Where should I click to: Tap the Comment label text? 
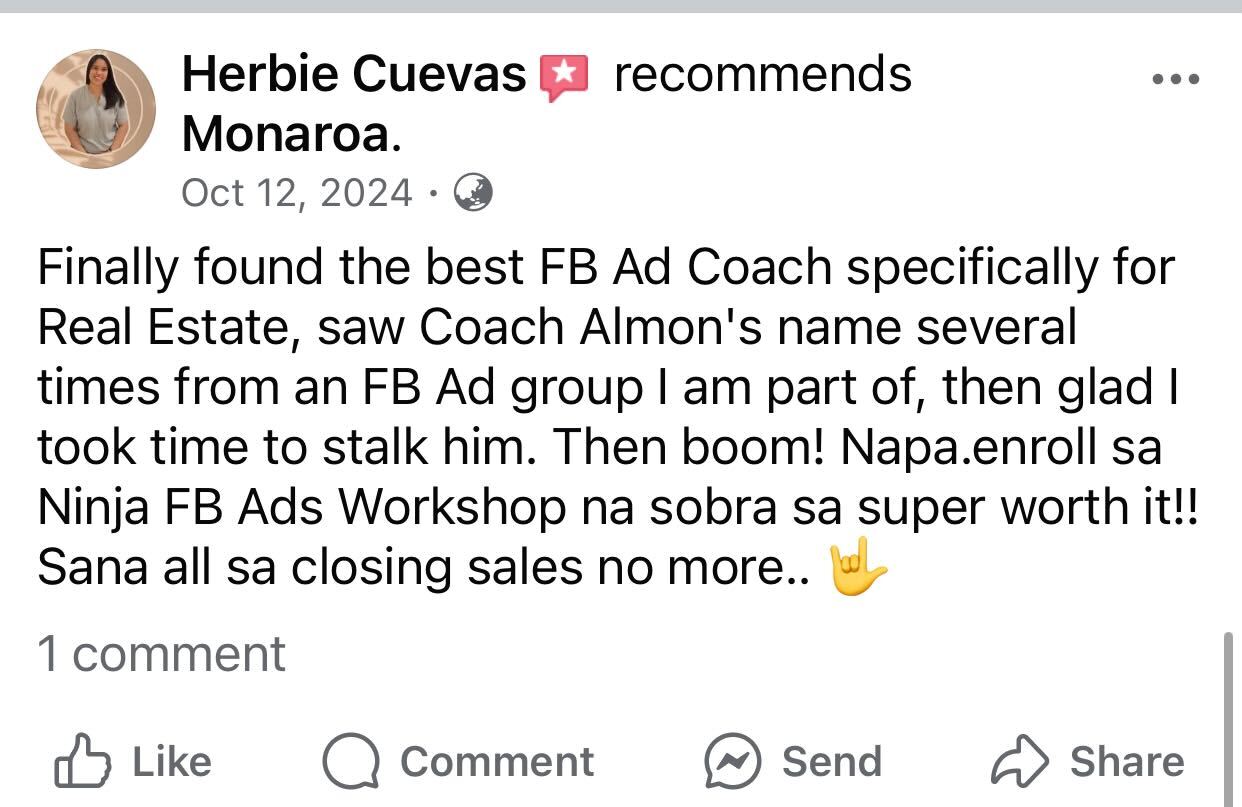tap(497, 762)
